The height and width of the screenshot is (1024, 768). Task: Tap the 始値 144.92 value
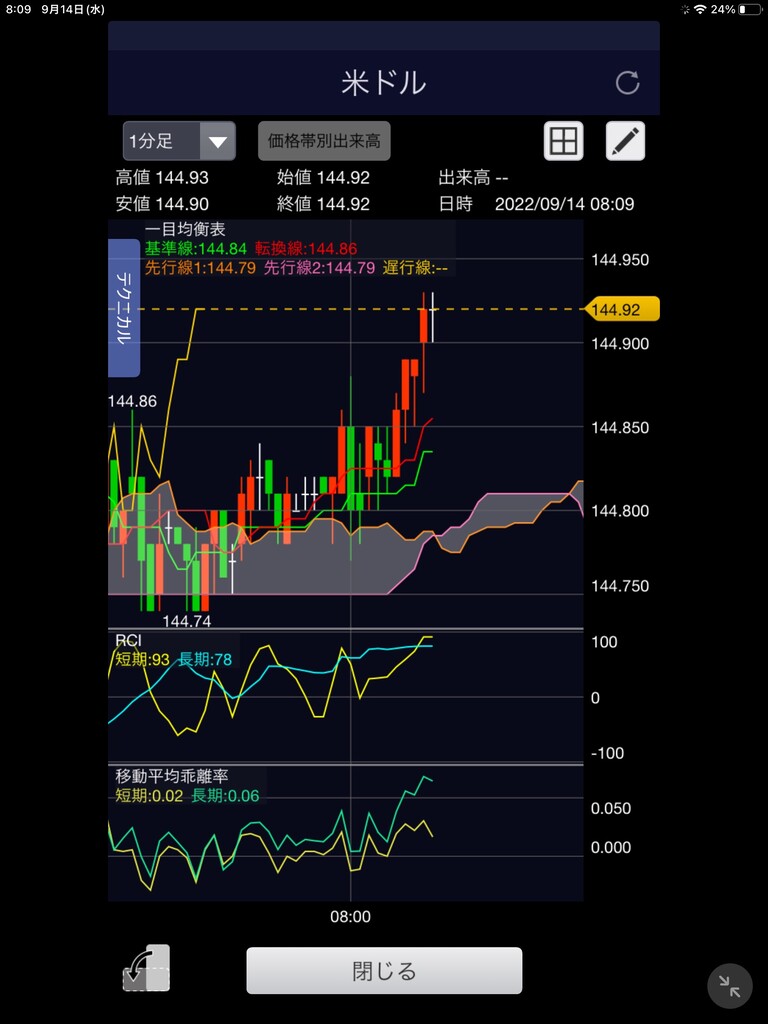[323, 178]
